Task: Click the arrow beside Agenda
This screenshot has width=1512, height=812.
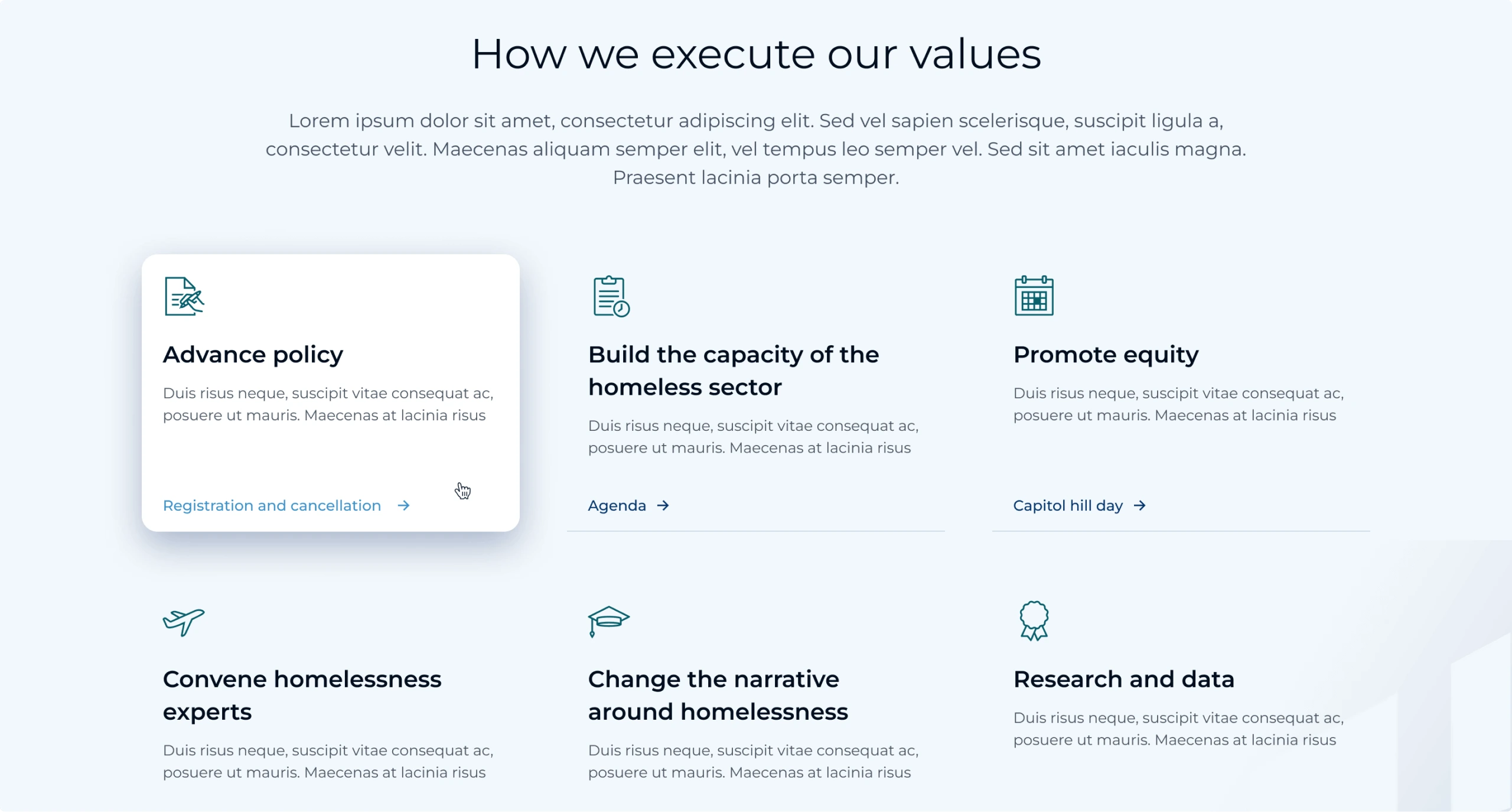Action: (663, 505)
